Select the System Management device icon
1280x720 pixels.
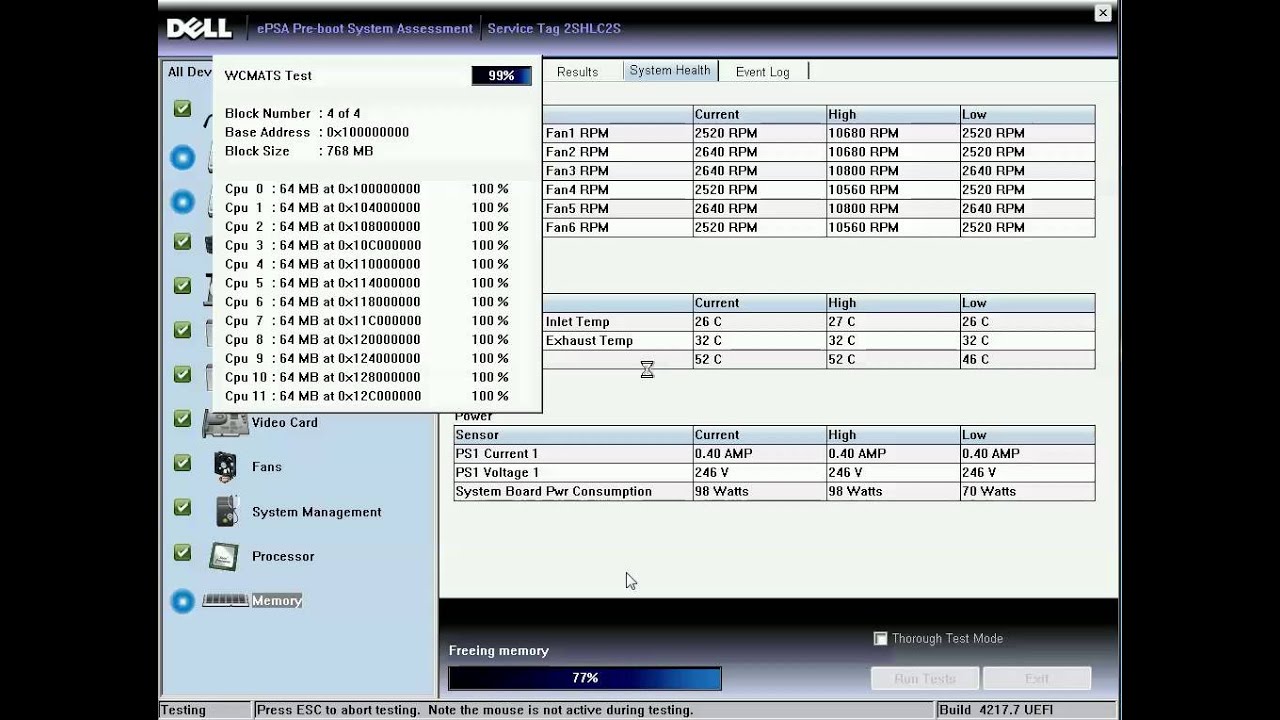tap(227, 511)
